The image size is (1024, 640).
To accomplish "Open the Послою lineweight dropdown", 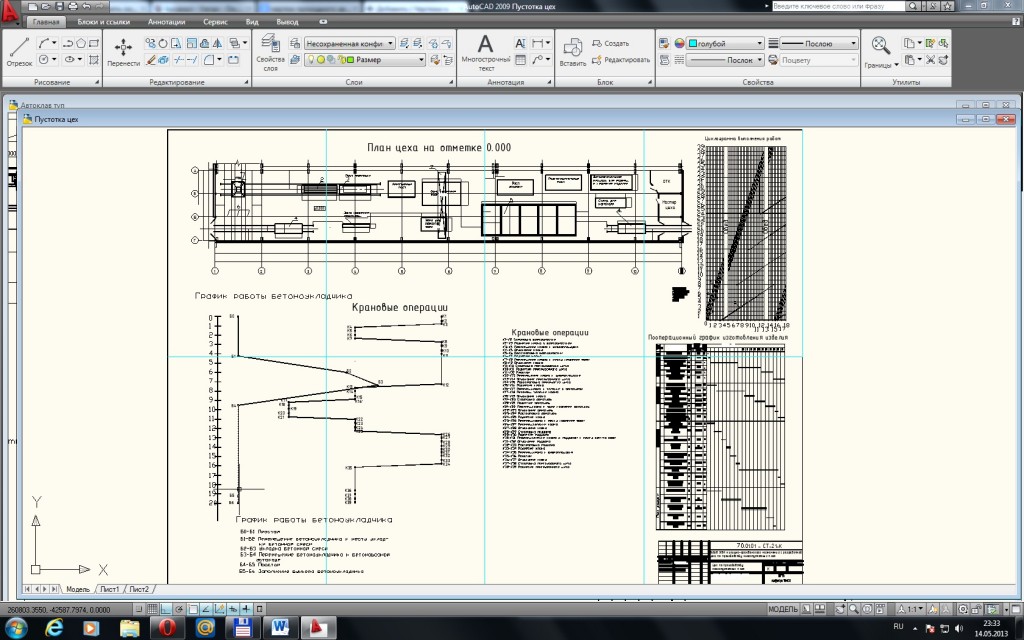I will [x=819, y=43].
